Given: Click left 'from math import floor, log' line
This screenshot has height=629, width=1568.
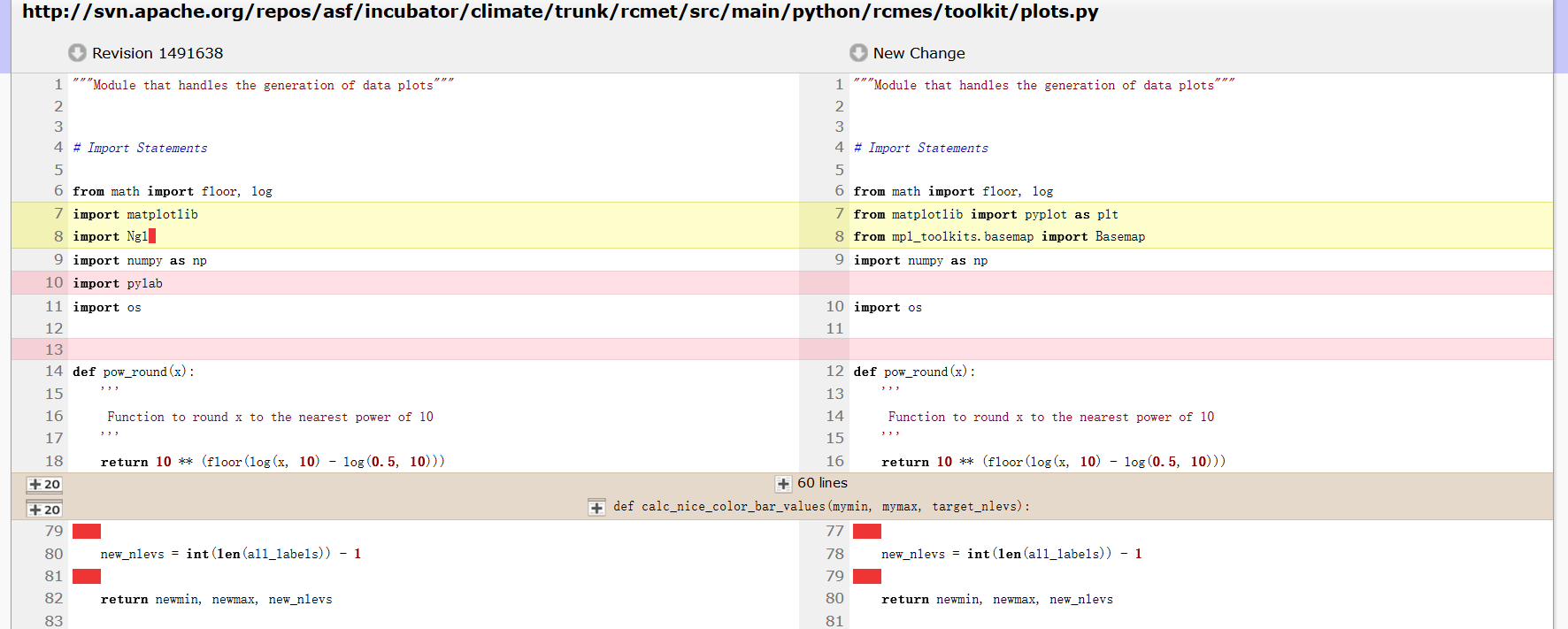Looking at the screenshot, I should 173,191.
